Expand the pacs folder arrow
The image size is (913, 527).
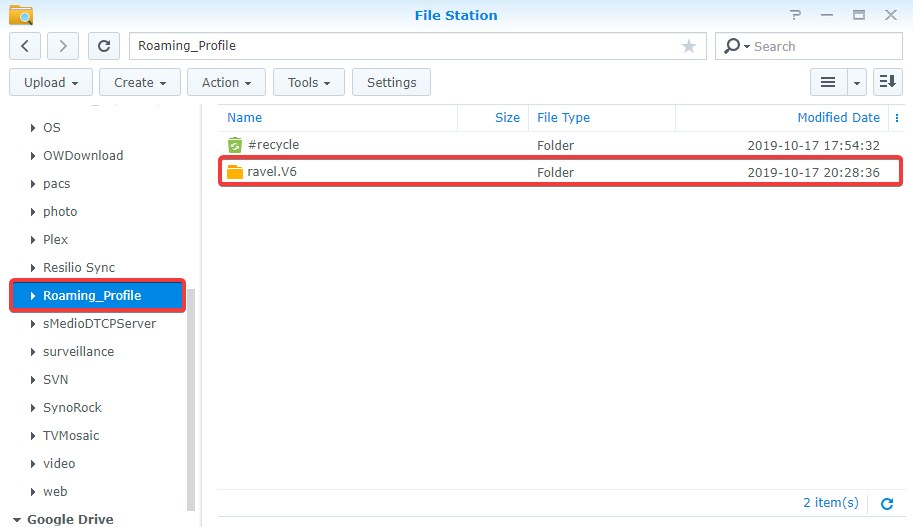click(33, 183)
